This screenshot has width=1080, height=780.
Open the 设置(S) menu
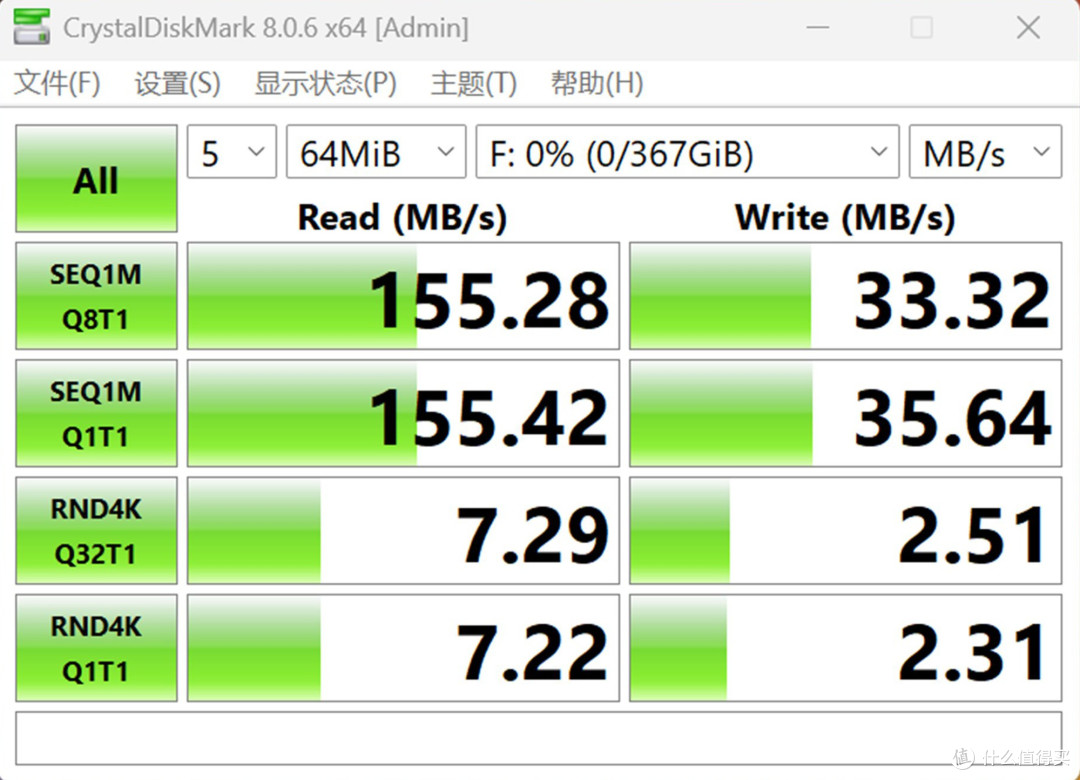coord(177,83)
